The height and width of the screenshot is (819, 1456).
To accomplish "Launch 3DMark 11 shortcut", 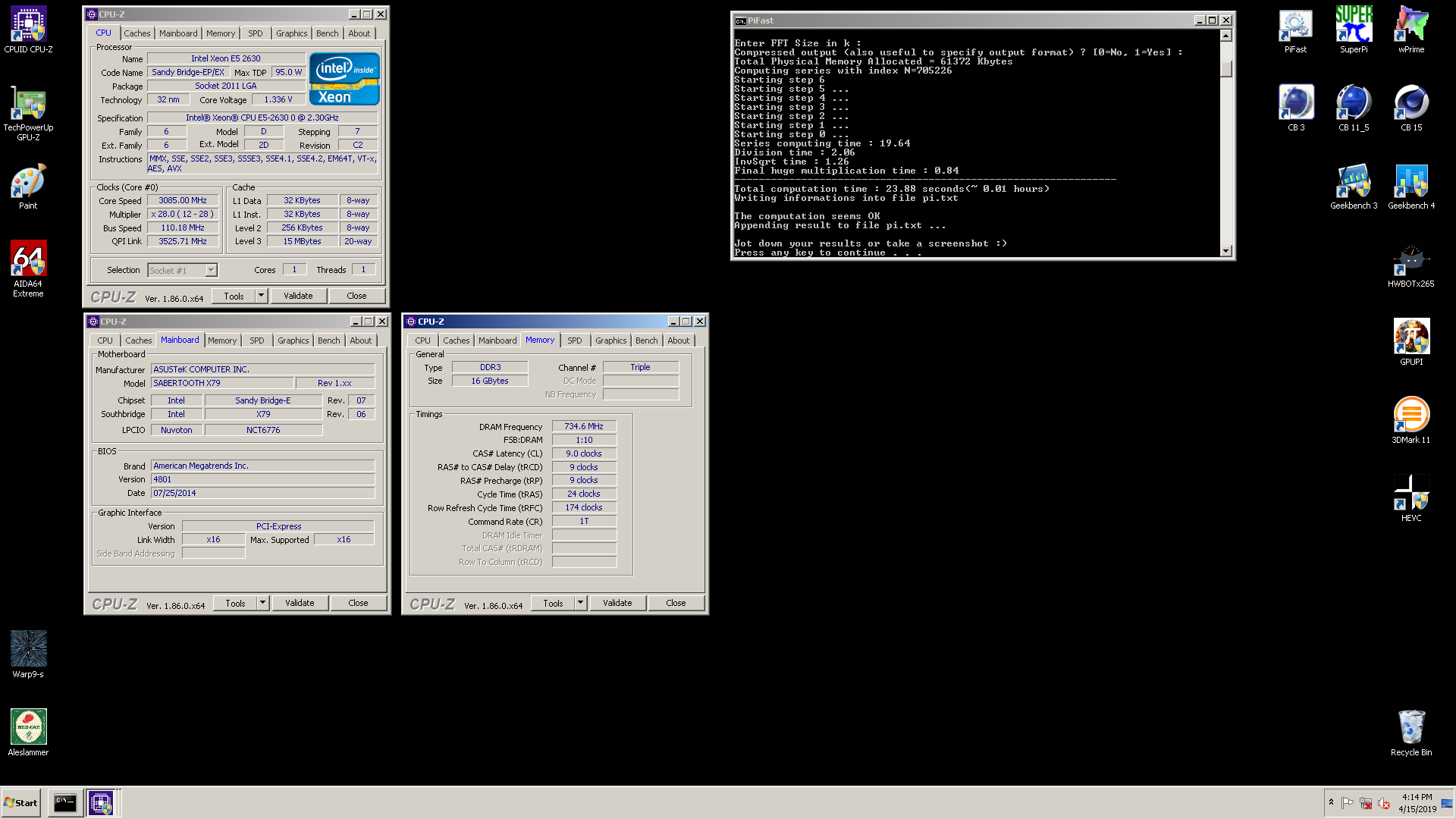I will (x=1411, y=421).
